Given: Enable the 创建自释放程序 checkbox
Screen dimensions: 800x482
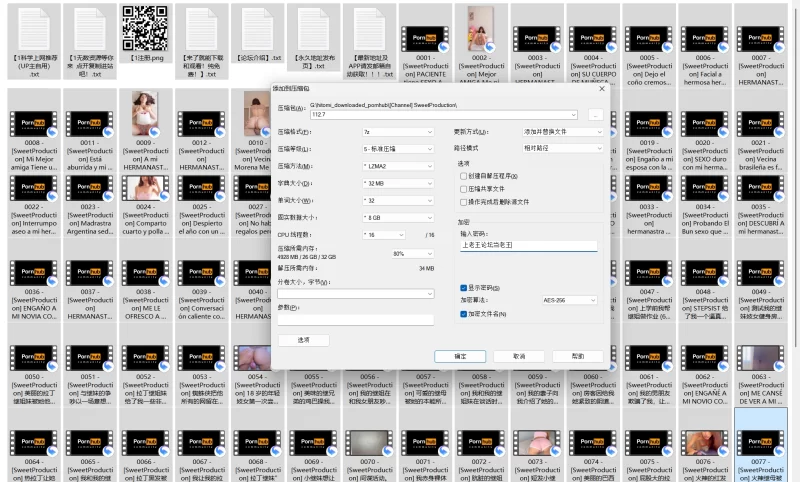Looking at the screenshot, I should 463,176.
